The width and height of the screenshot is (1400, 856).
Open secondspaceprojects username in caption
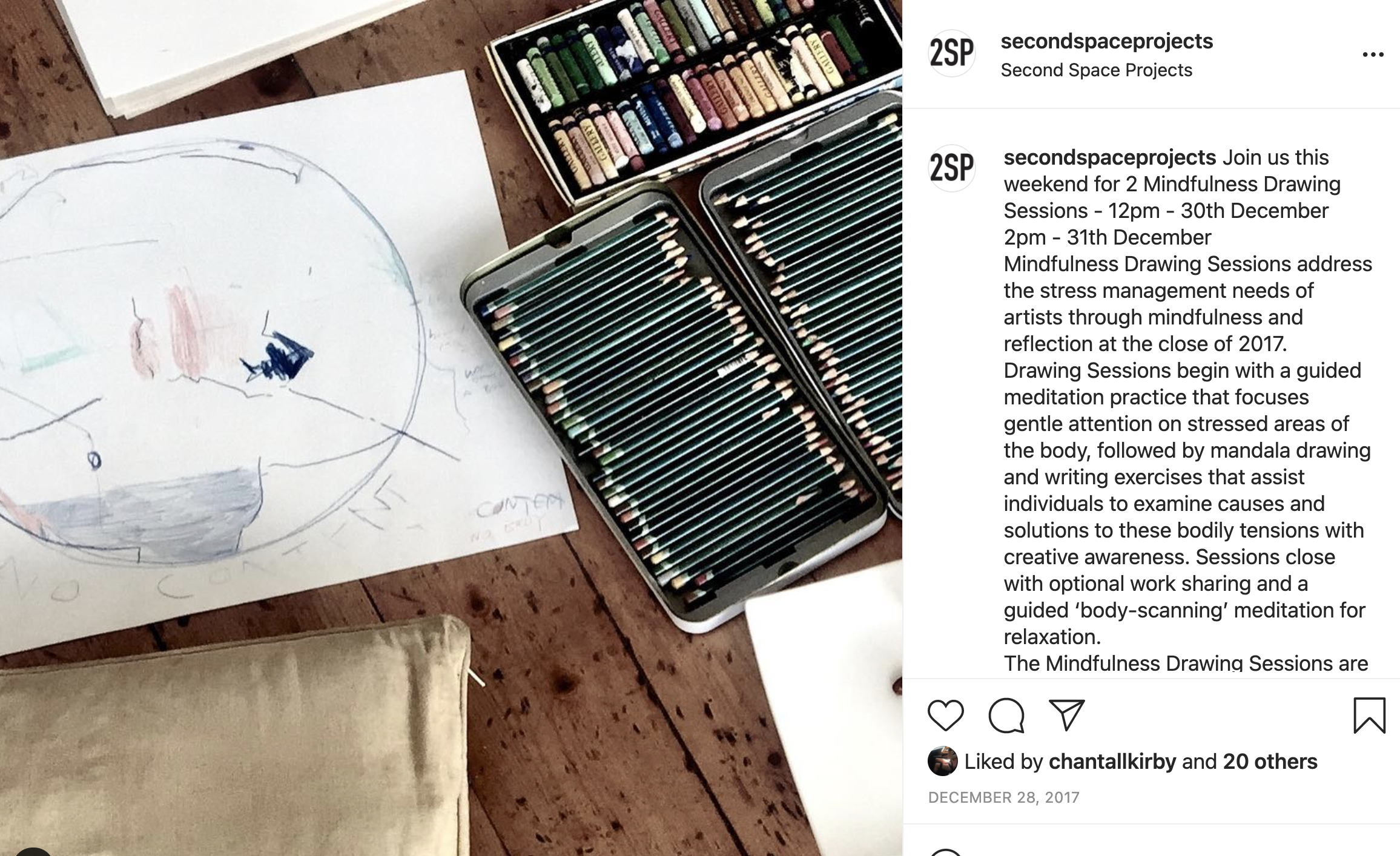(x=1109, y=157)
